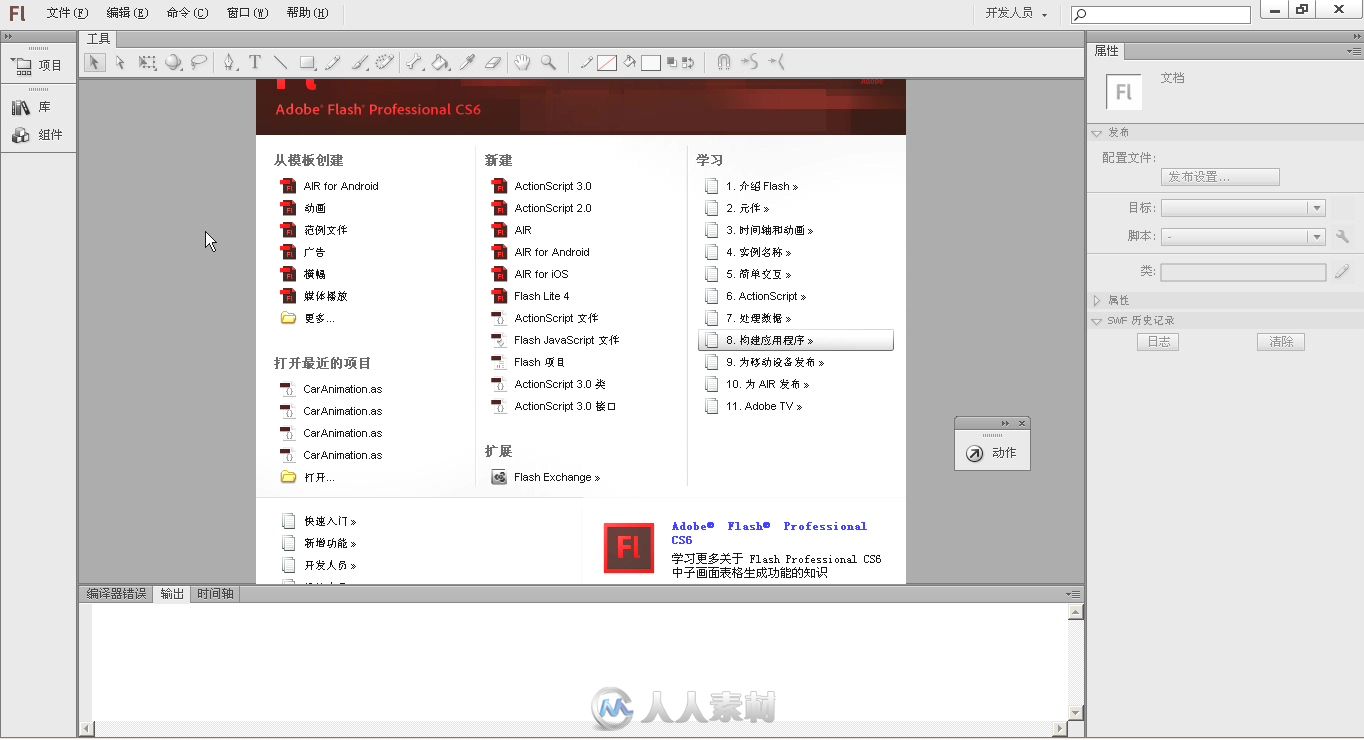Screen dimensions: 1364x740
Task: Open the Flash Exchange link
Action: point(546,477)
